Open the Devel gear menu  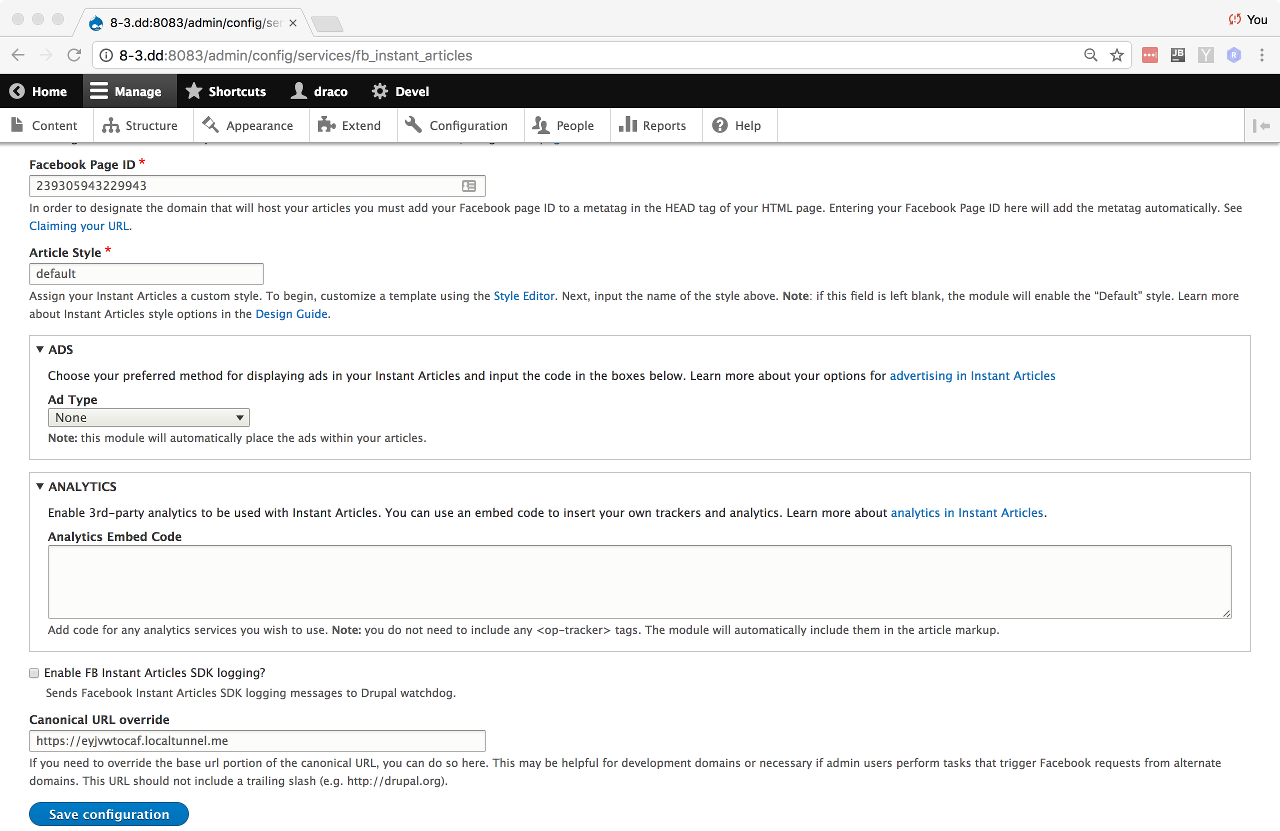tap(400, 91)
